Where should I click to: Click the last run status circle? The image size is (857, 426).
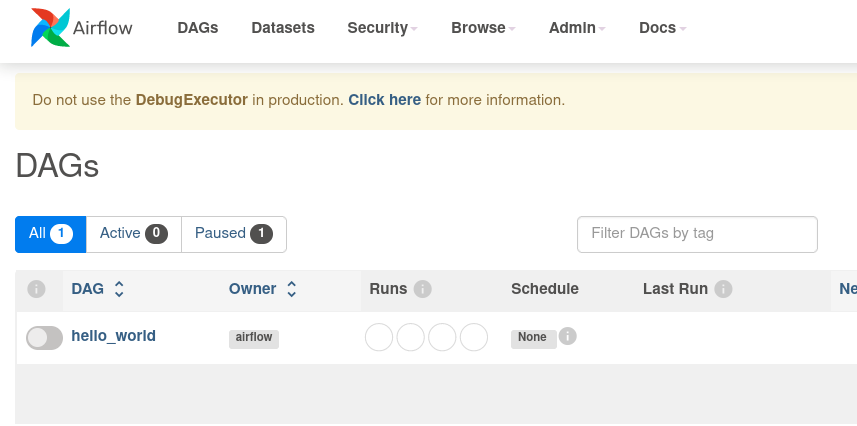pos(473,337)
